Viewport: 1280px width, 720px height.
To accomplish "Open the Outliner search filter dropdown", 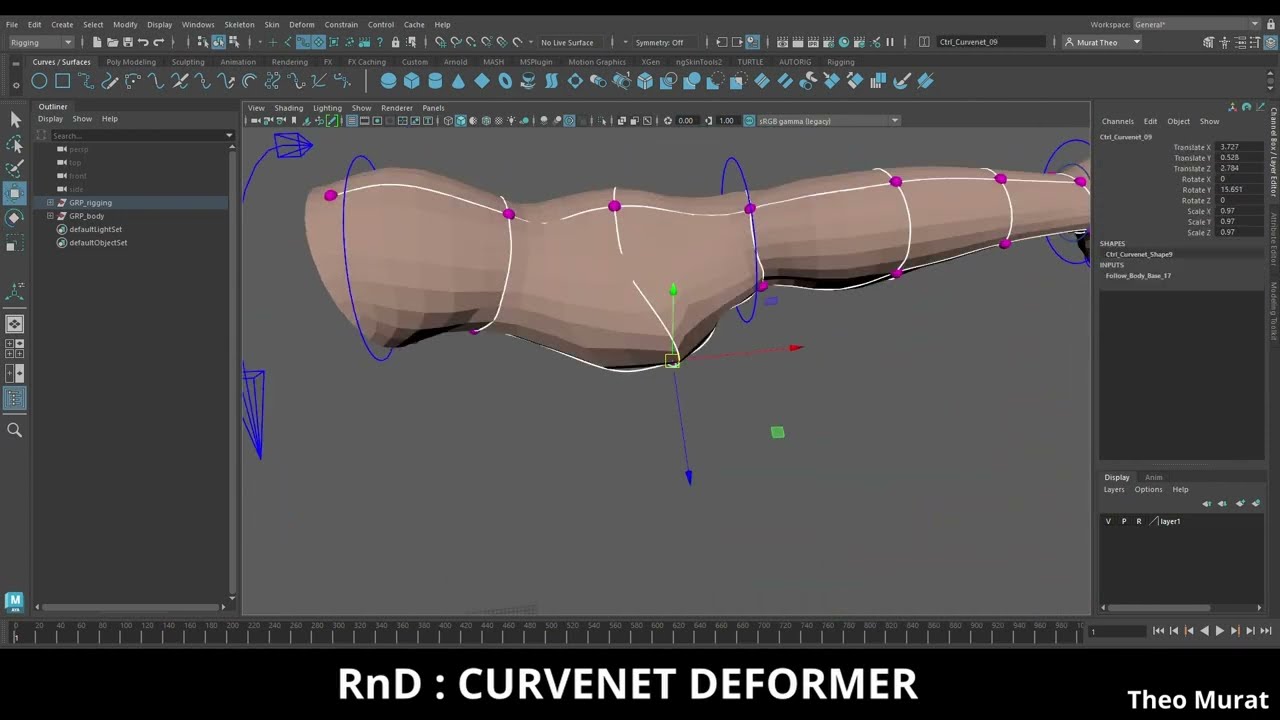I will 229,135.
